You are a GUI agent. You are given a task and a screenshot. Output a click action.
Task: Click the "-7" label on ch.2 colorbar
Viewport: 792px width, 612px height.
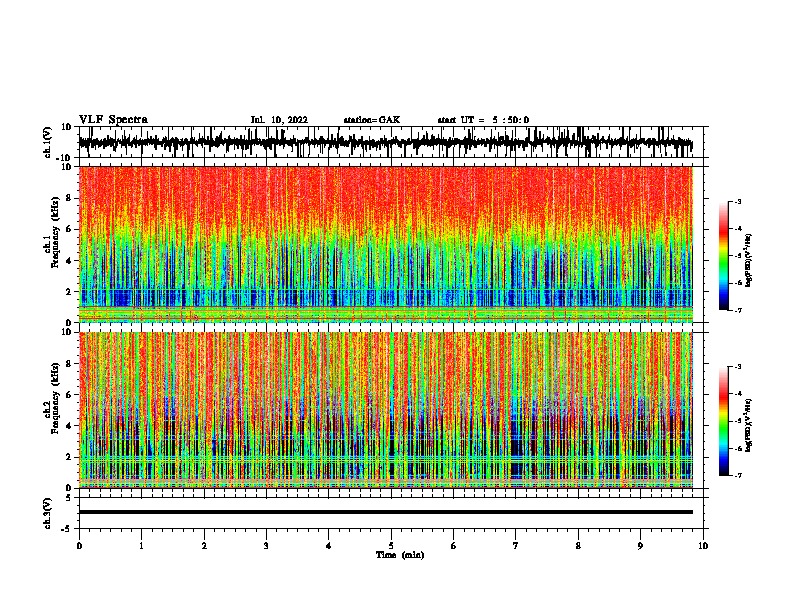pos(738,475)
